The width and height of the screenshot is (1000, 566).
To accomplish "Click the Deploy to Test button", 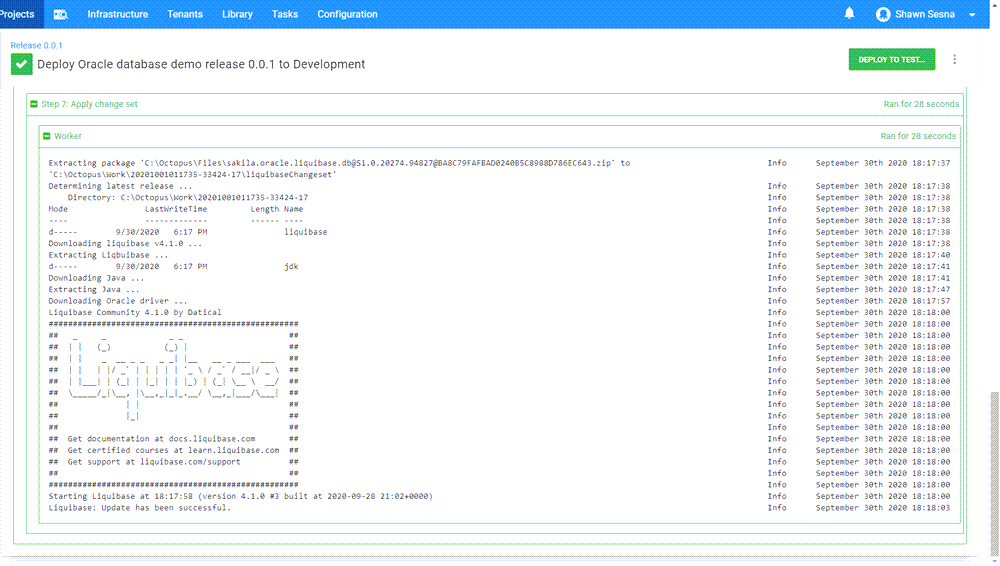I will [x=891, y=60].
